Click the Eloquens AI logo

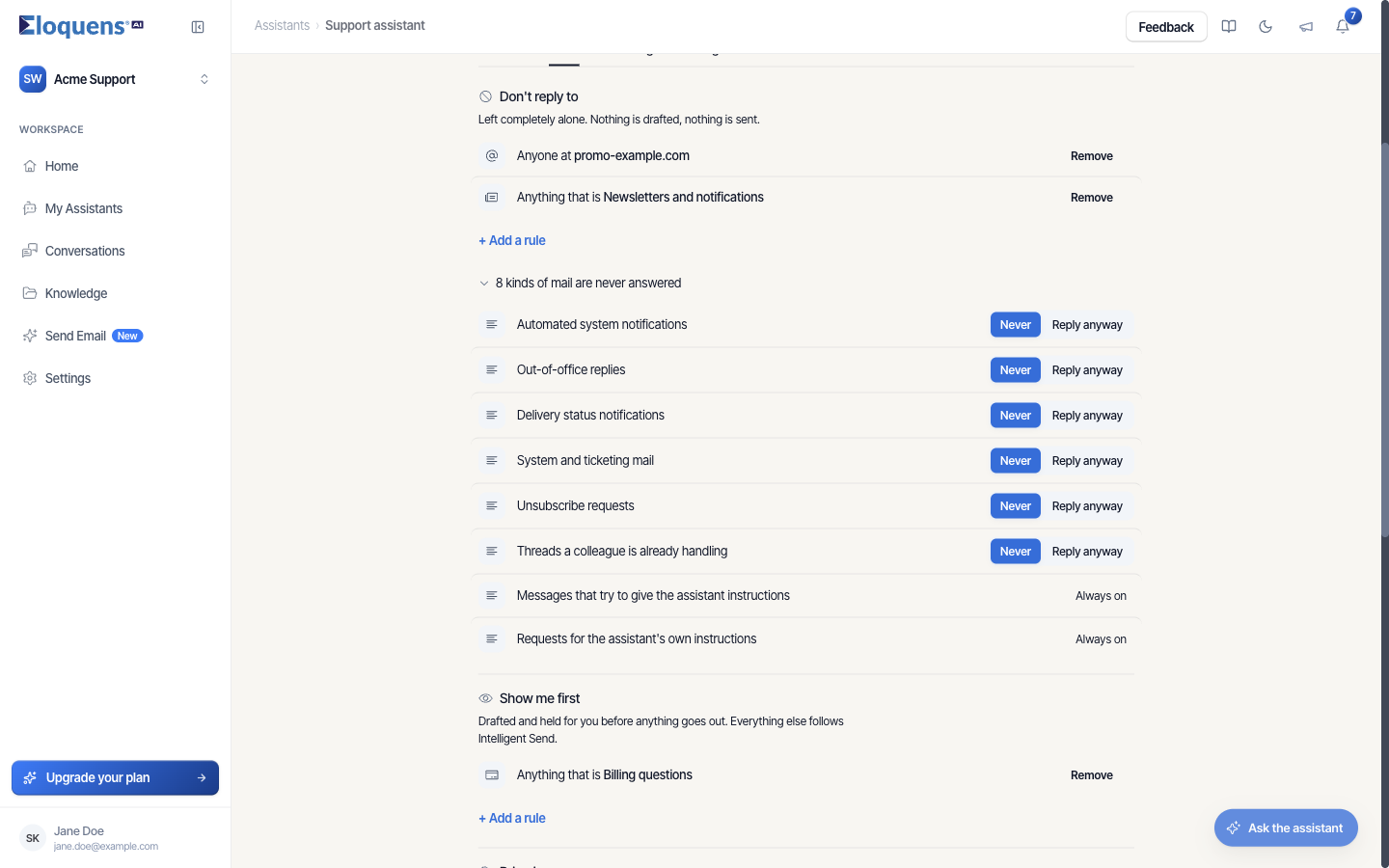point(81,26)
